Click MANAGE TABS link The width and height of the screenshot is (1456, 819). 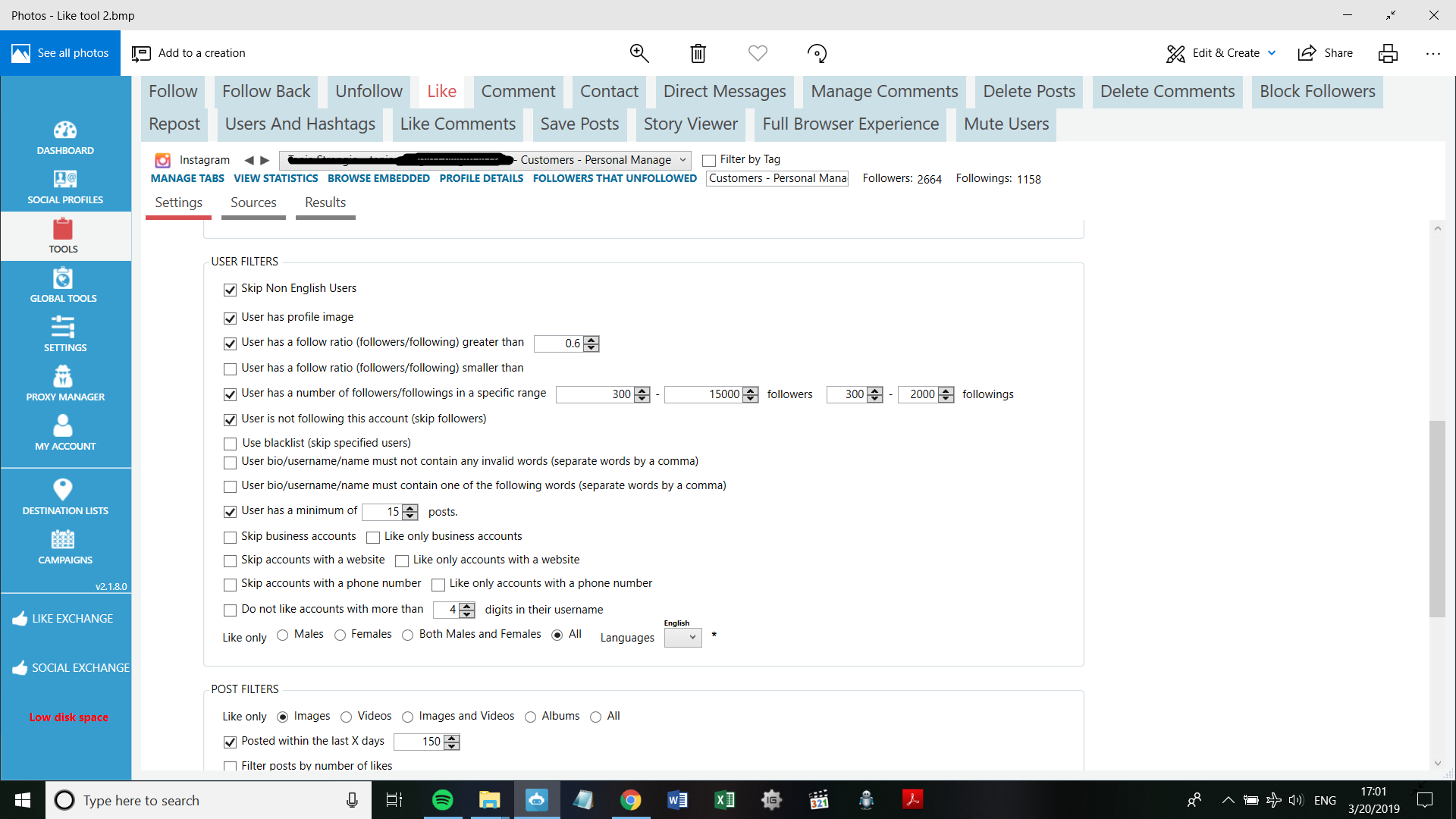pyautogui.click(x=187, y=178)
